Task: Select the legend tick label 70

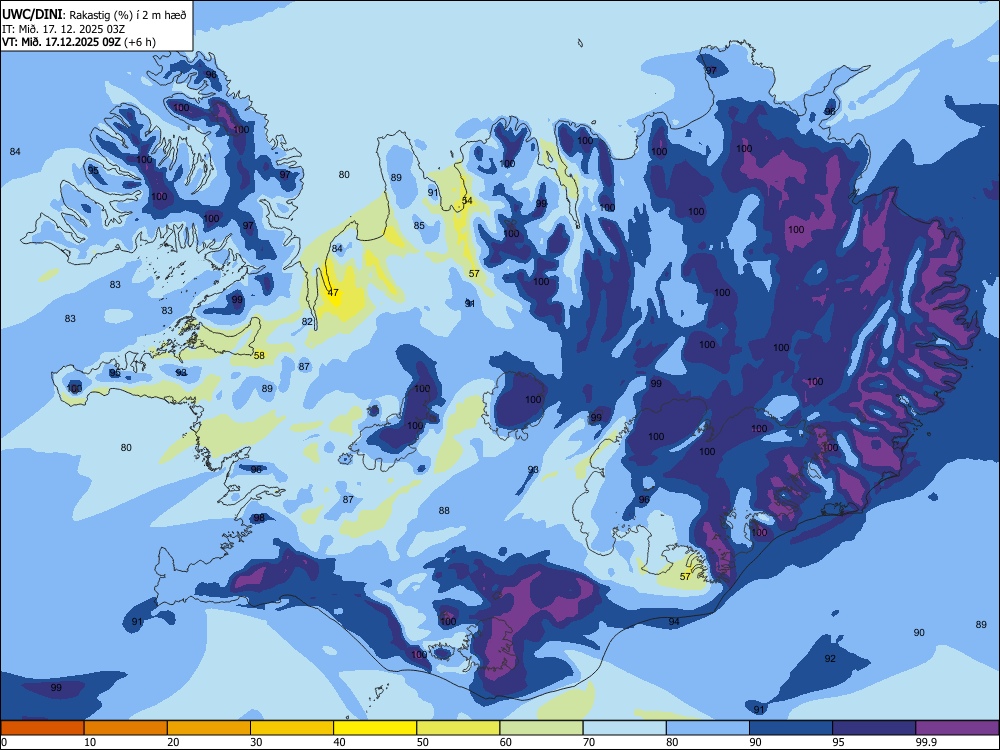Action: pyautogui.click(x=589, y=742)
